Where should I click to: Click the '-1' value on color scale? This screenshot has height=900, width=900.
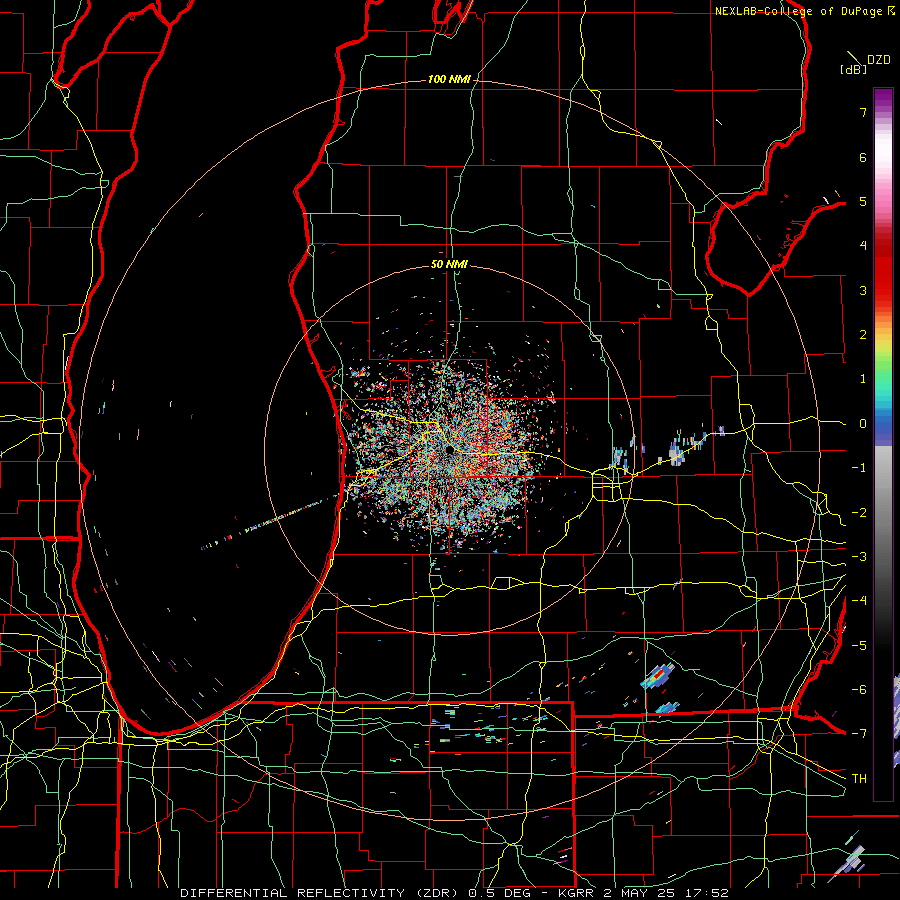859,468
